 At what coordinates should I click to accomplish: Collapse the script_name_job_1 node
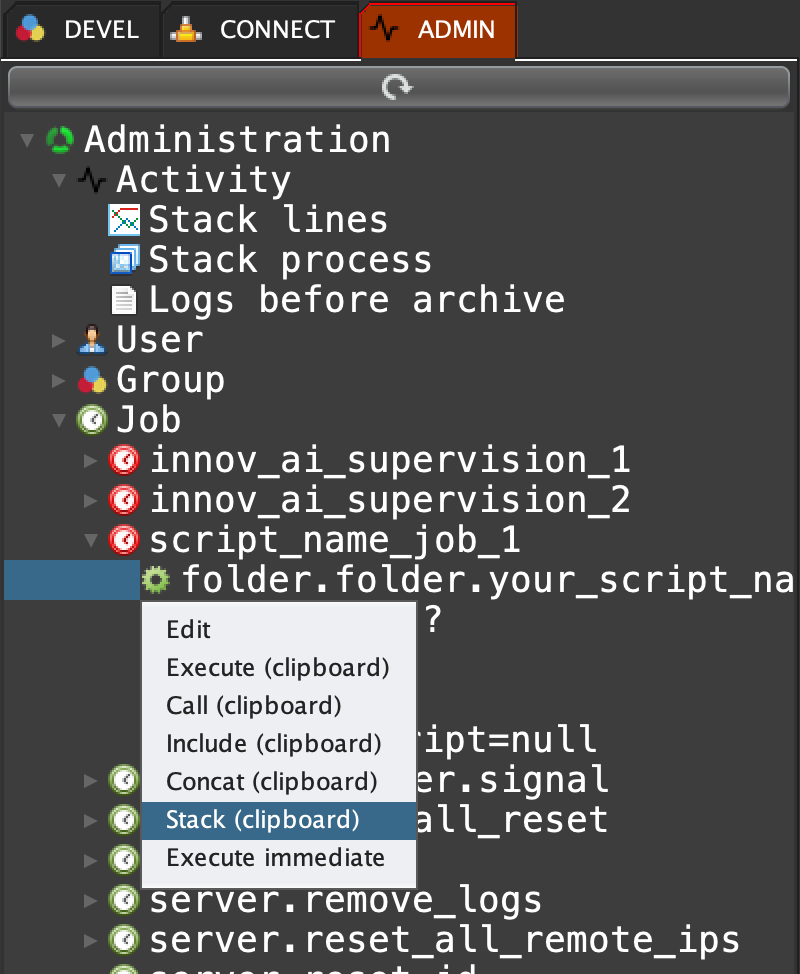point(92,540)
